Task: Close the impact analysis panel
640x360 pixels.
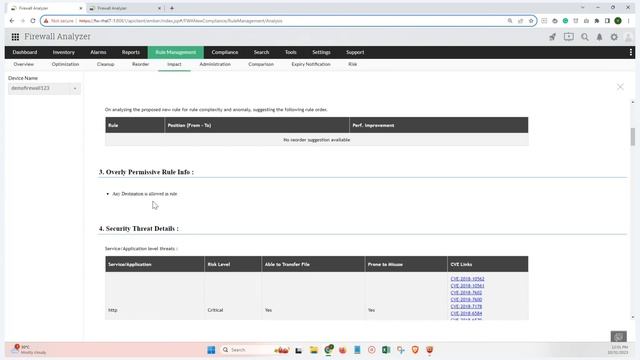Action: point(620,87)
